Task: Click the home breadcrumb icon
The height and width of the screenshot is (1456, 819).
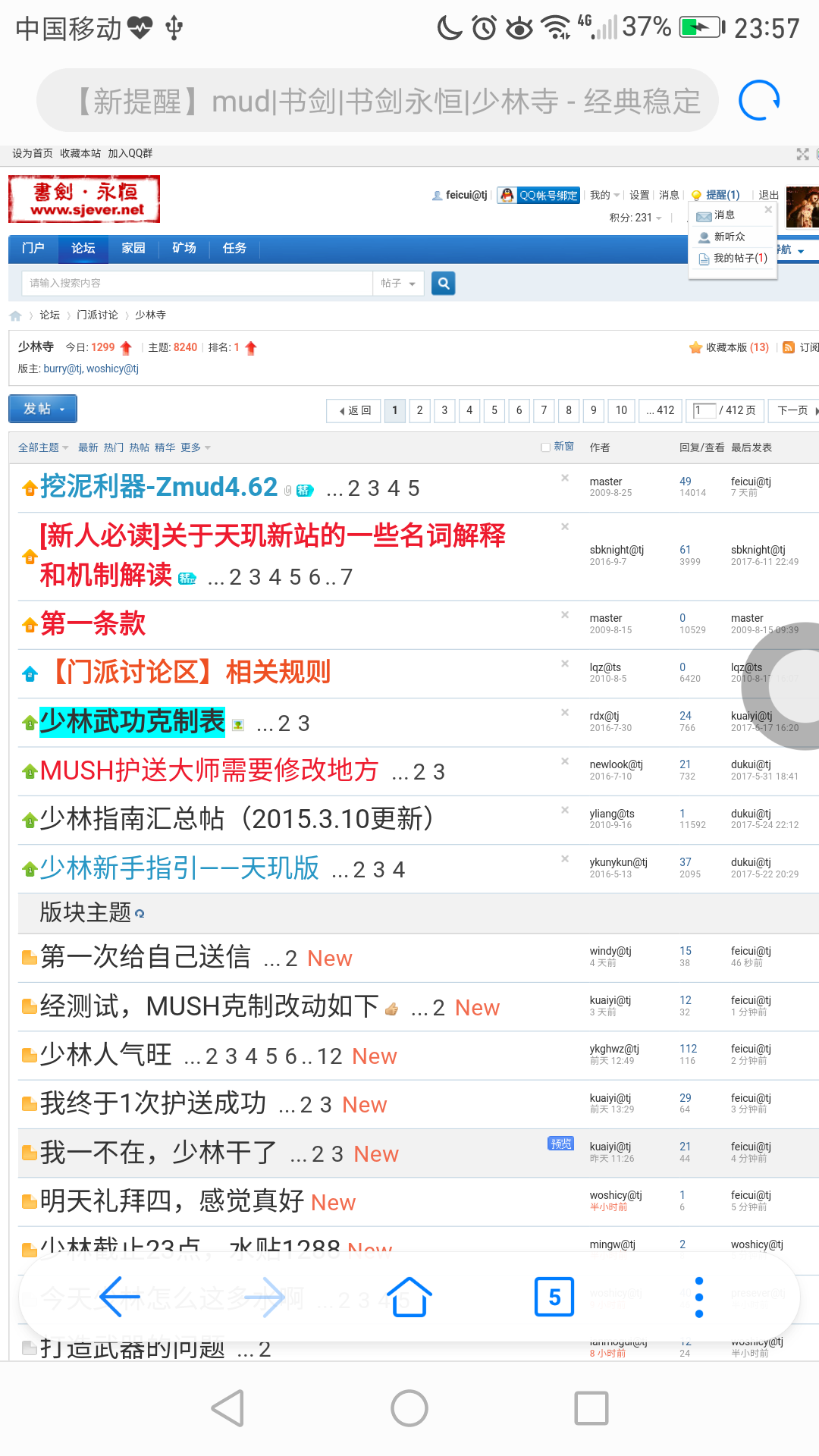Action: click(x=15, y=315)
